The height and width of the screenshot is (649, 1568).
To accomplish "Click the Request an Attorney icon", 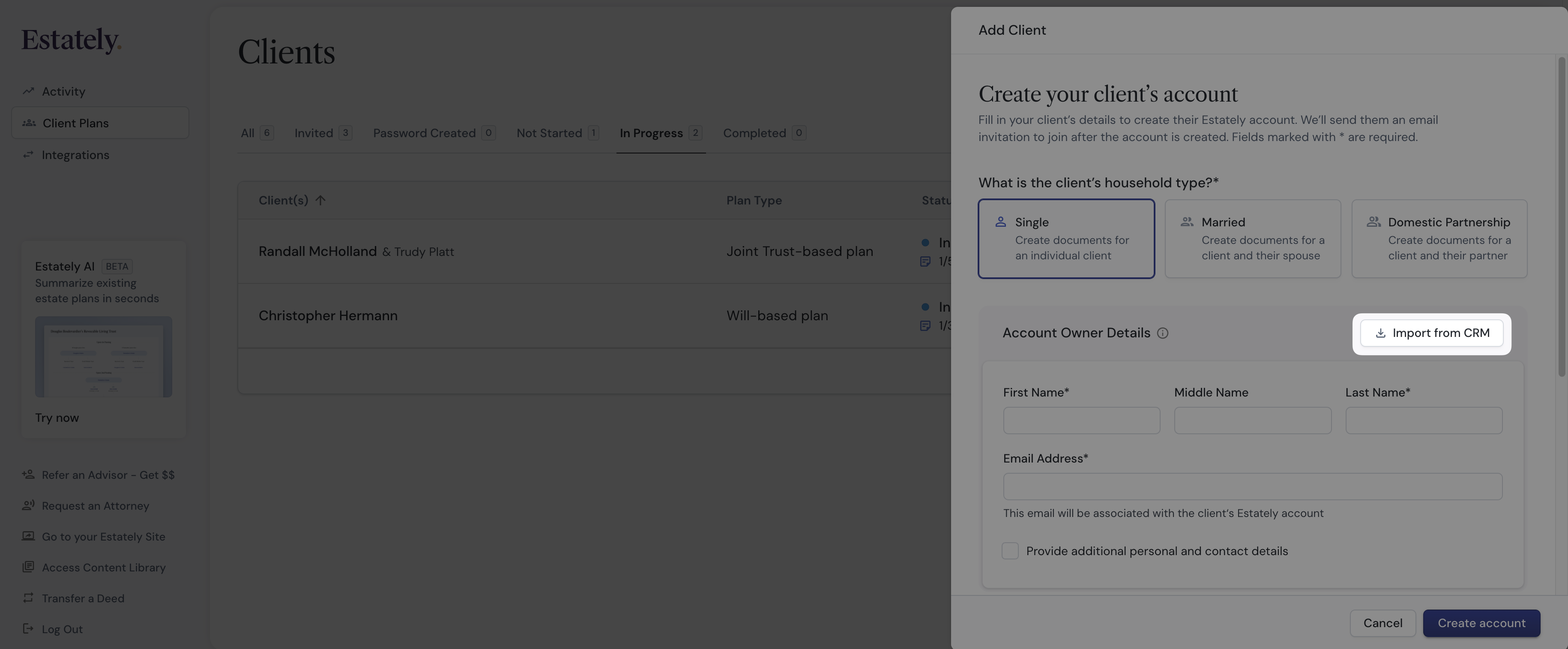I will coord(28,505).
